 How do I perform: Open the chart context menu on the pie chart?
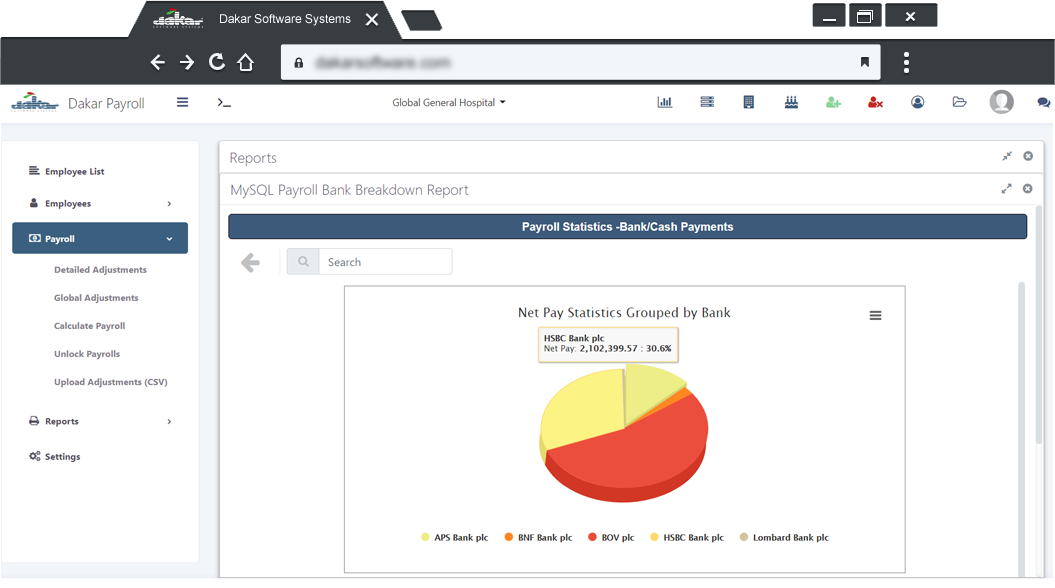tap(875, 315)
